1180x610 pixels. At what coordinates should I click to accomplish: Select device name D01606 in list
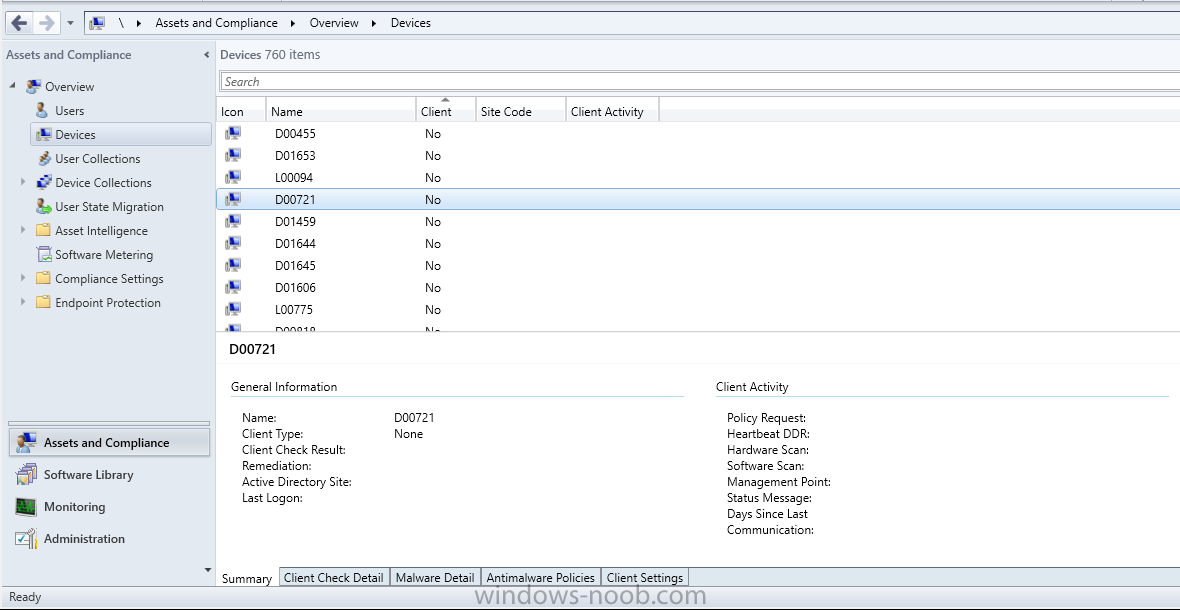[295, 287]
